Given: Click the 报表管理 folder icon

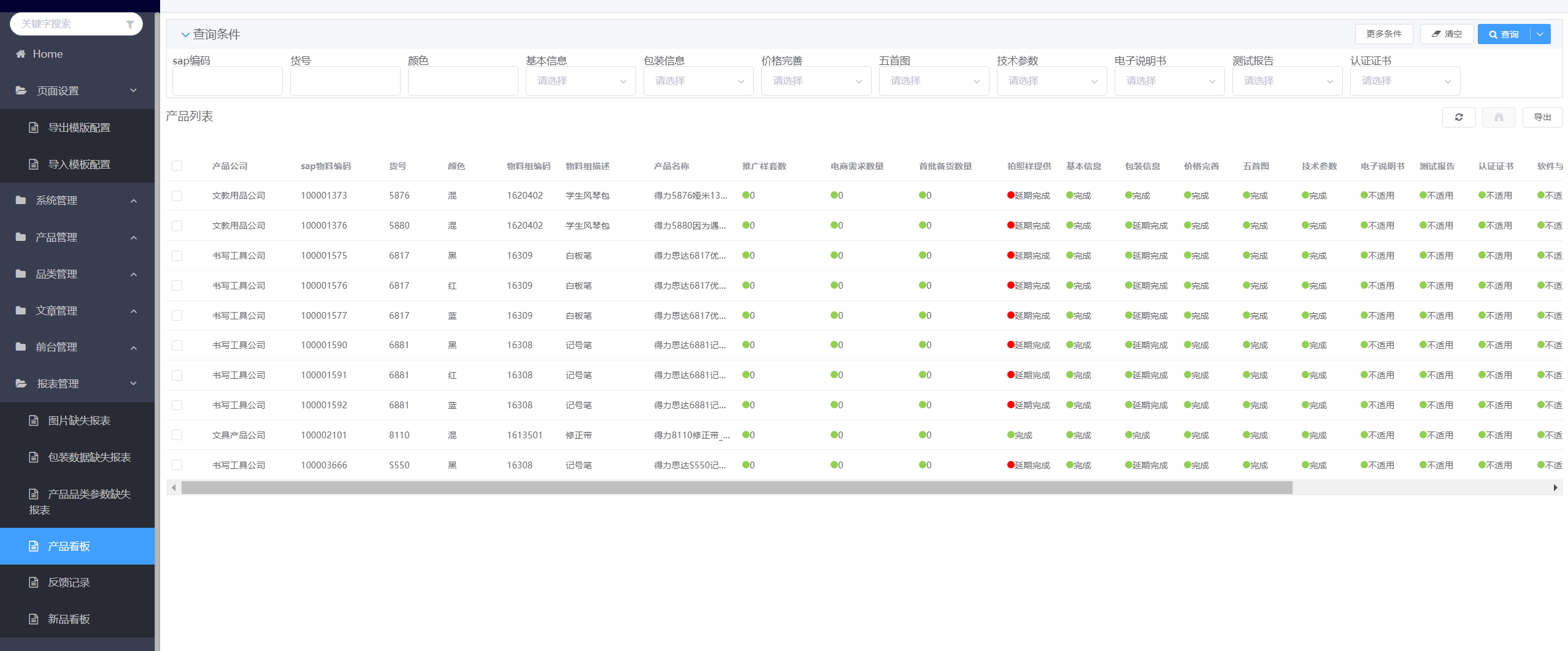Looking at the screenshot, I should (21, 384).
